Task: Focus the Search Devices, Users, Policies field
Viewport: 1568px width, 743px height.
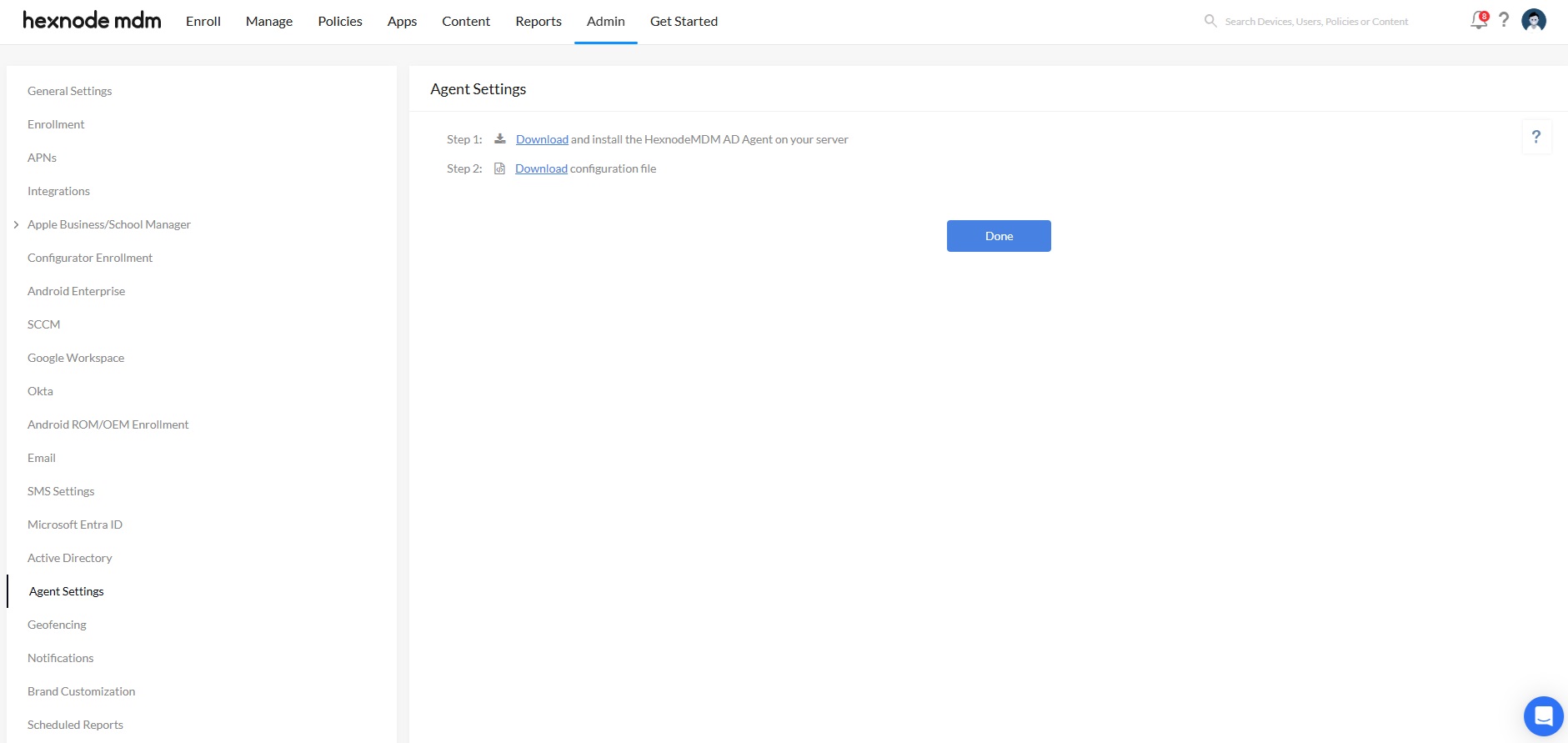Action: (1316, 22)
